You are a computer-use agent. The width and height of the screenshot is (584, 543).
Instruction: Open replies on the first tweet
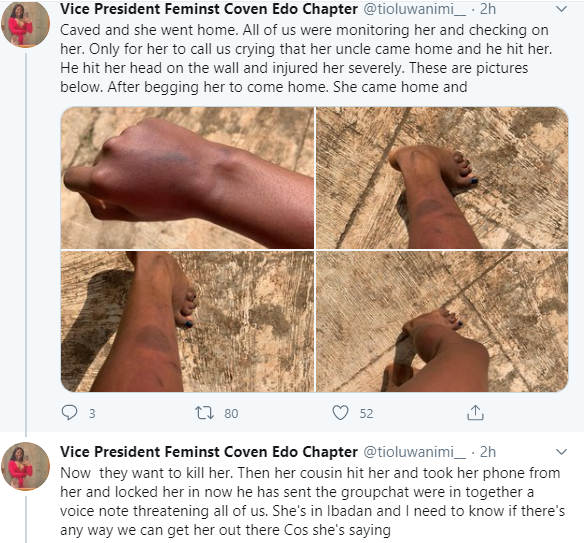point(69,413)
